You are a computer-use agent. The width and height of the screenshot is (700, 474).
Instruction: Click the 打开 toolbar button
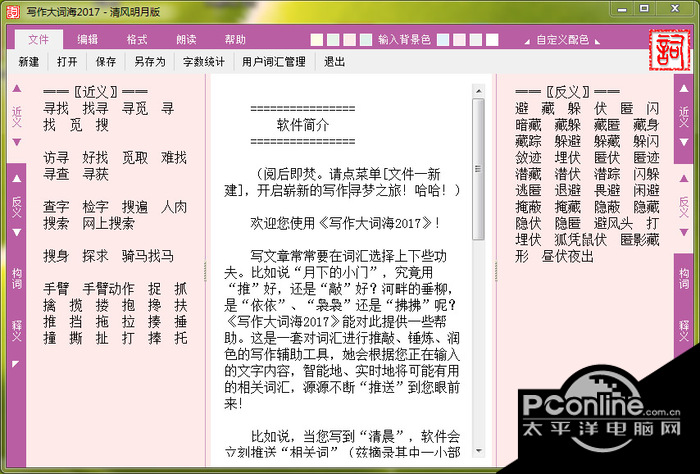tap(67, 62)
